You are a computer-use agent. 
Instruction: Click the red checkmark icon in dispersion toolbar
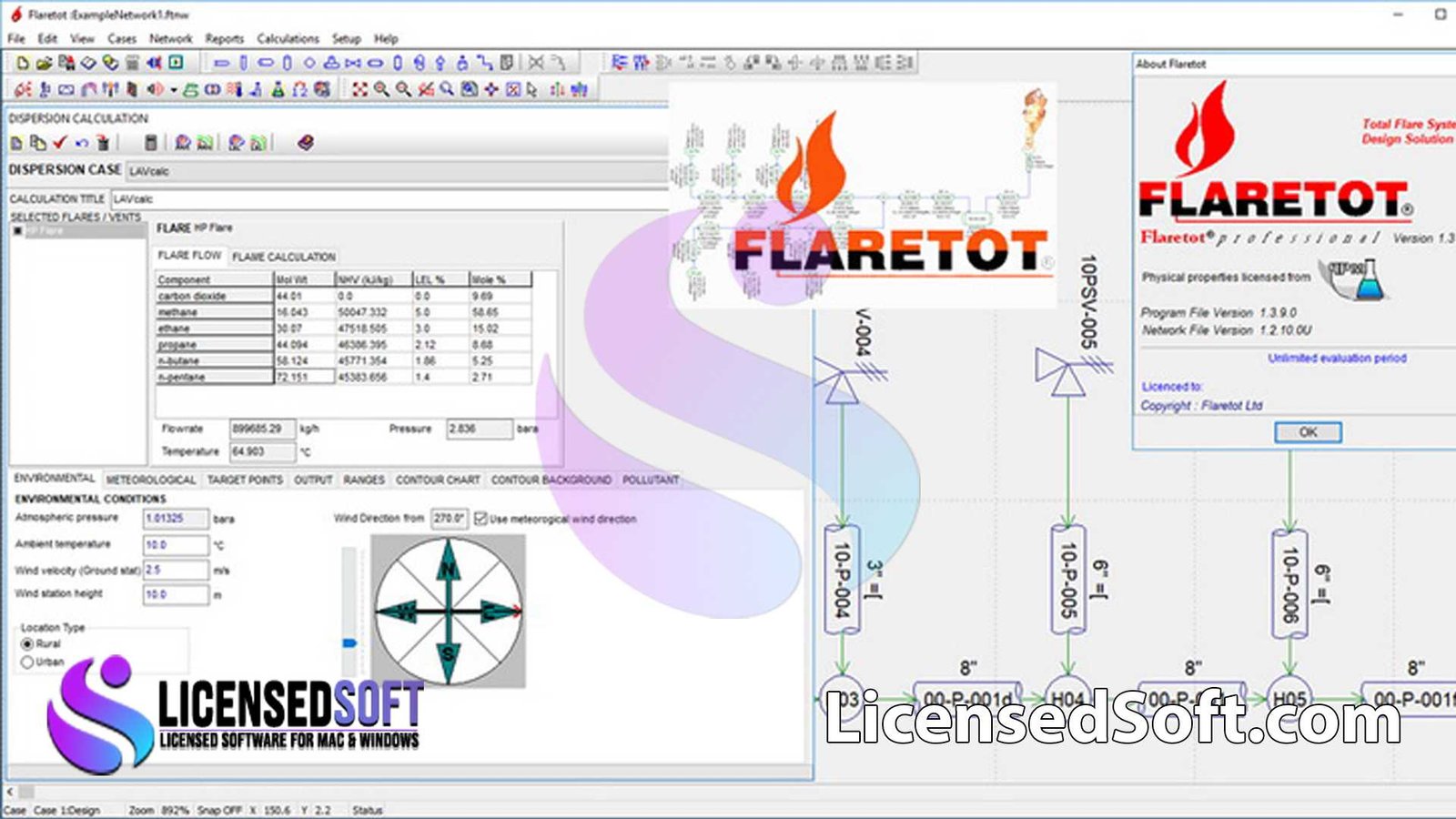(60, 143)
